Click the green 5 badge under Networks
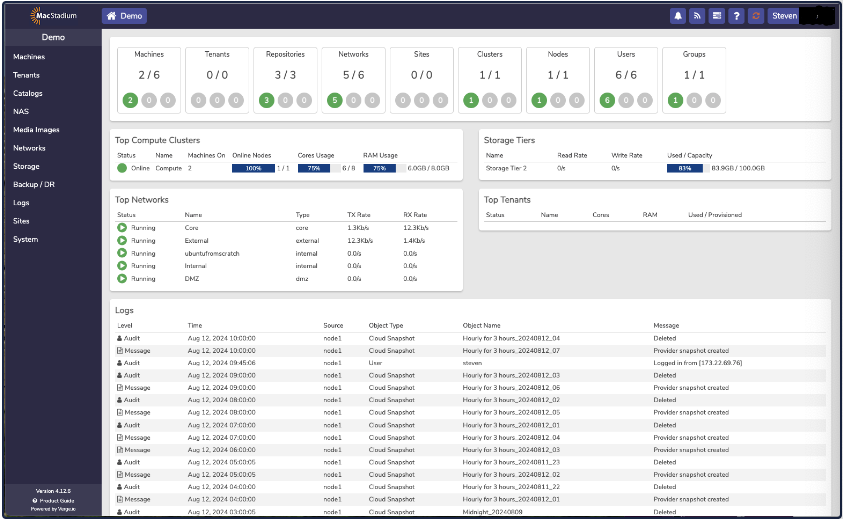Screen dimensions: 843x519 pyautogui.click(x=334, y=100)
